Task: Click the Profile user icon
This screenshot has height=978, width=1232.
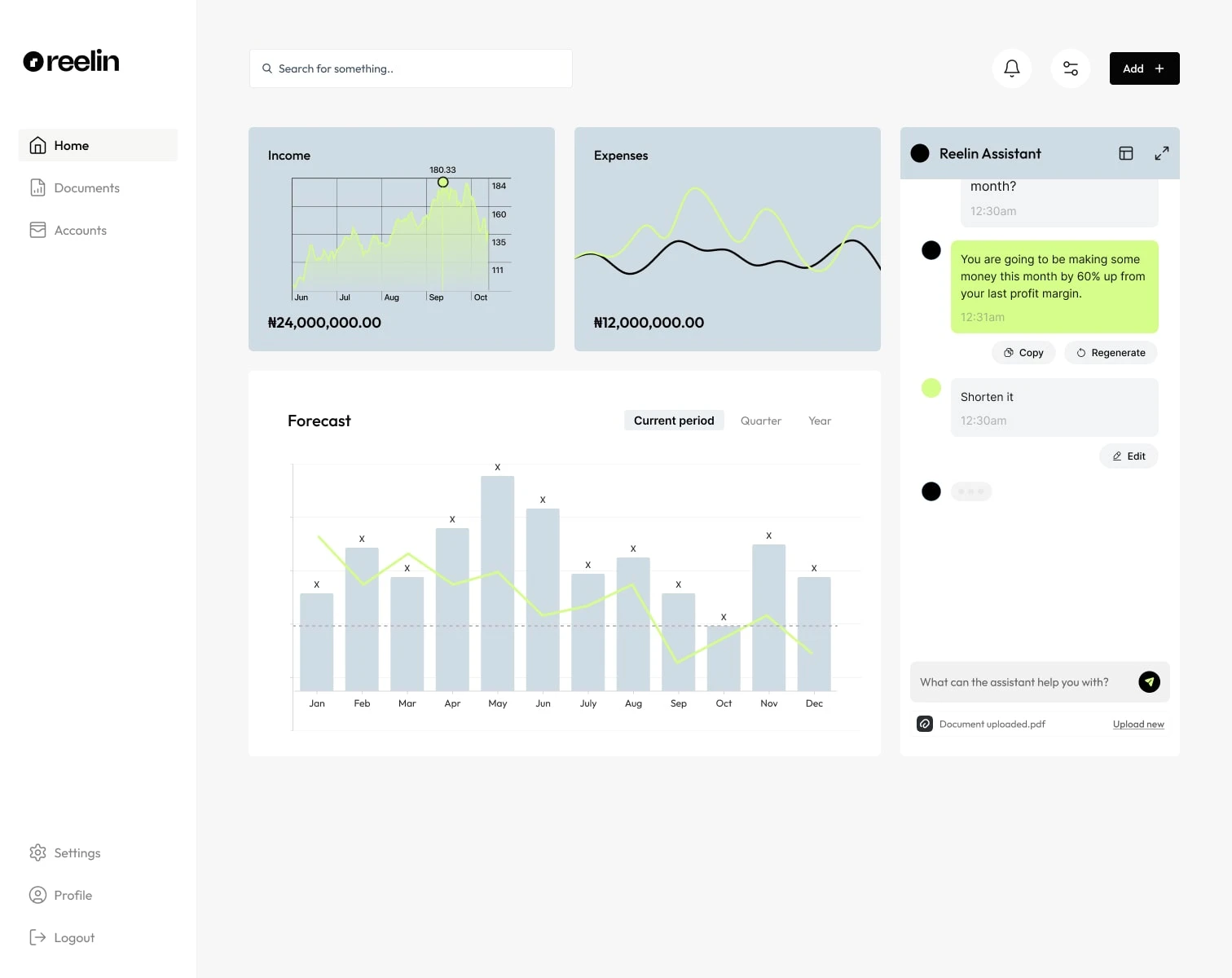Action: [x=37, y=895]
